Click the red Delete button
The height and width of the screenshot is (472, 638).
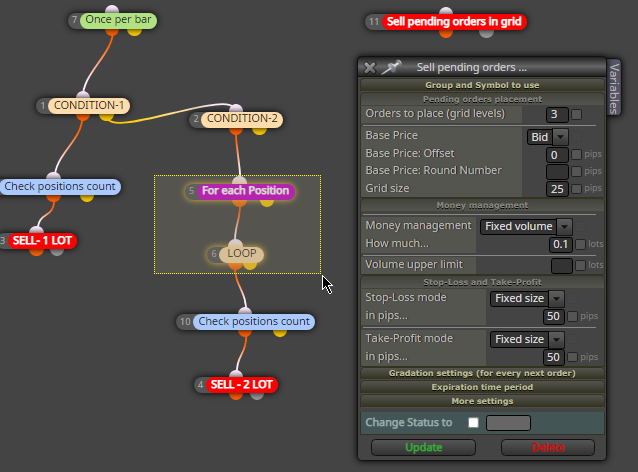(x=548, y=447)
